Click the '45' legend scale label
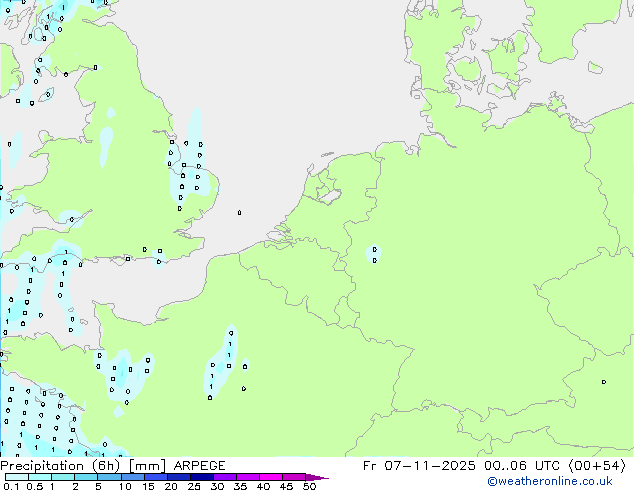The height and width of the screenshot is (490, 634). [x=286, y=486]
